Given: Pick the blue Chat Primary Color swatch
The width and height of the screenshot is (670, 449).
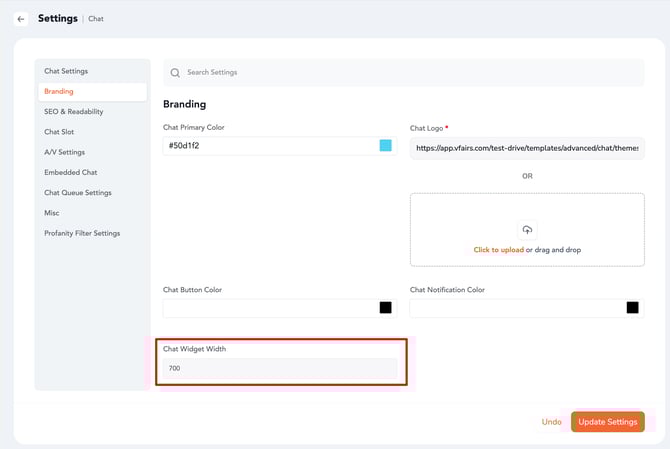Looking at the screenshot, I should point(385,146).
